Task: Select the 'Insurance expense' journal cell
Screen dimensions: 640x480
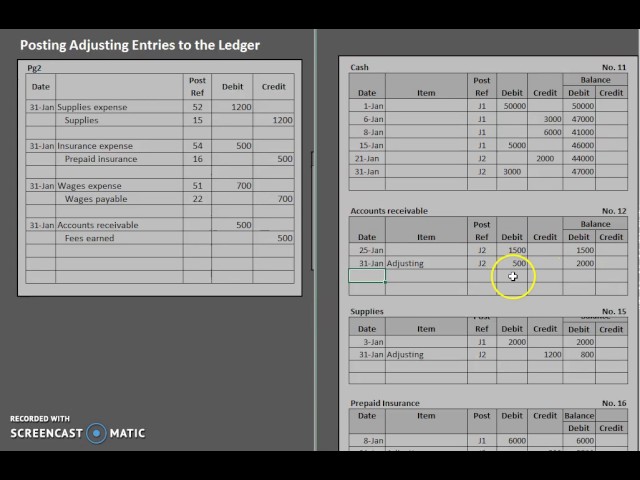Action: [119, 146]
